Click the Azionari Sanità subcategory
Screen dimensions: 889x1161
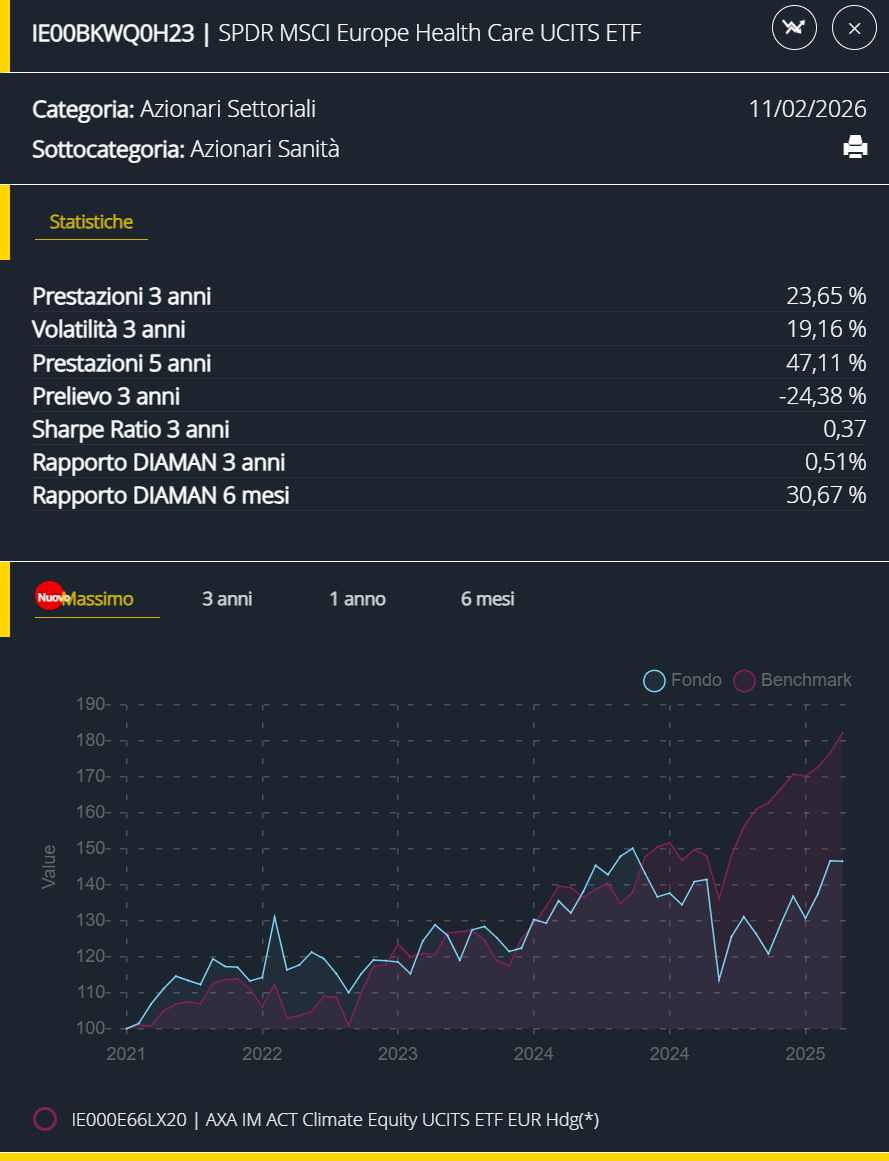click(x=265, y=150)
